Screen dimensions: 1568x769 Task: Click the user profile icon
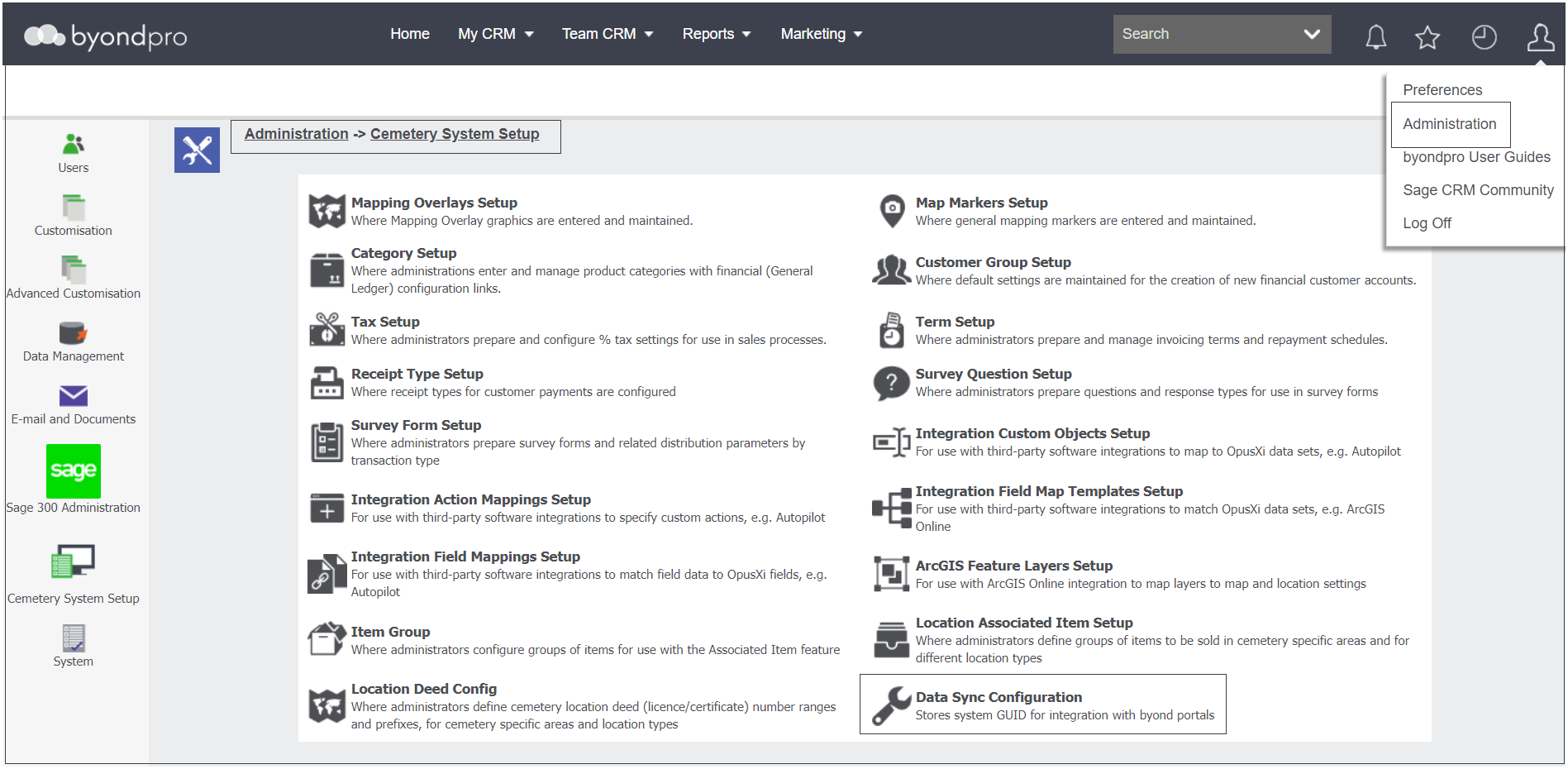coord(1540,36)
